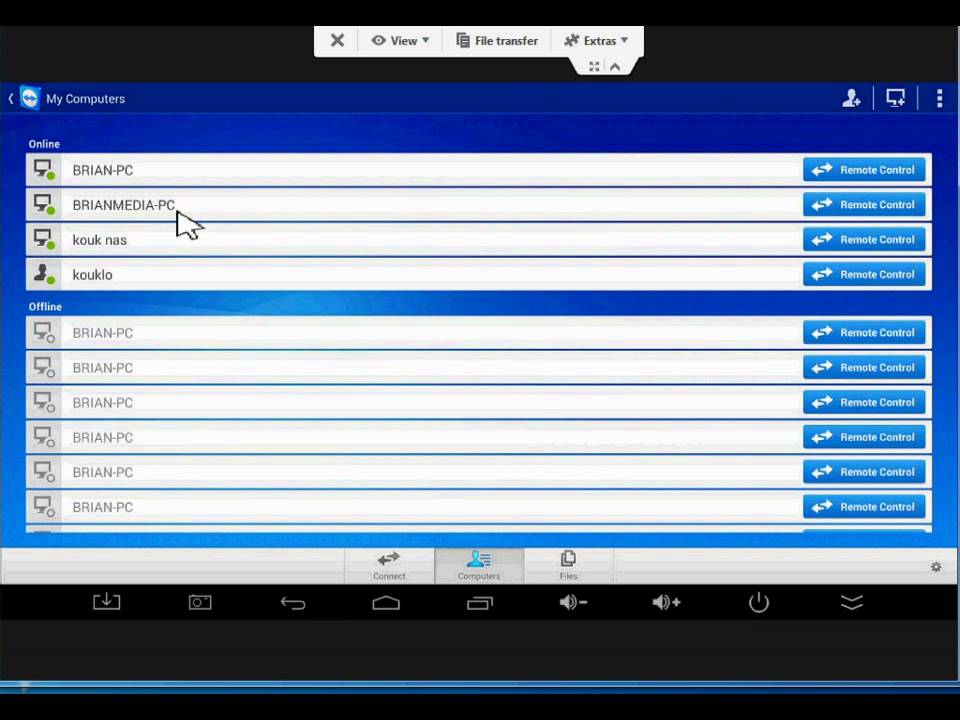
Task: Expand the Extras dropdown menu
Action: pyautogui.click(x=596, y=41)
